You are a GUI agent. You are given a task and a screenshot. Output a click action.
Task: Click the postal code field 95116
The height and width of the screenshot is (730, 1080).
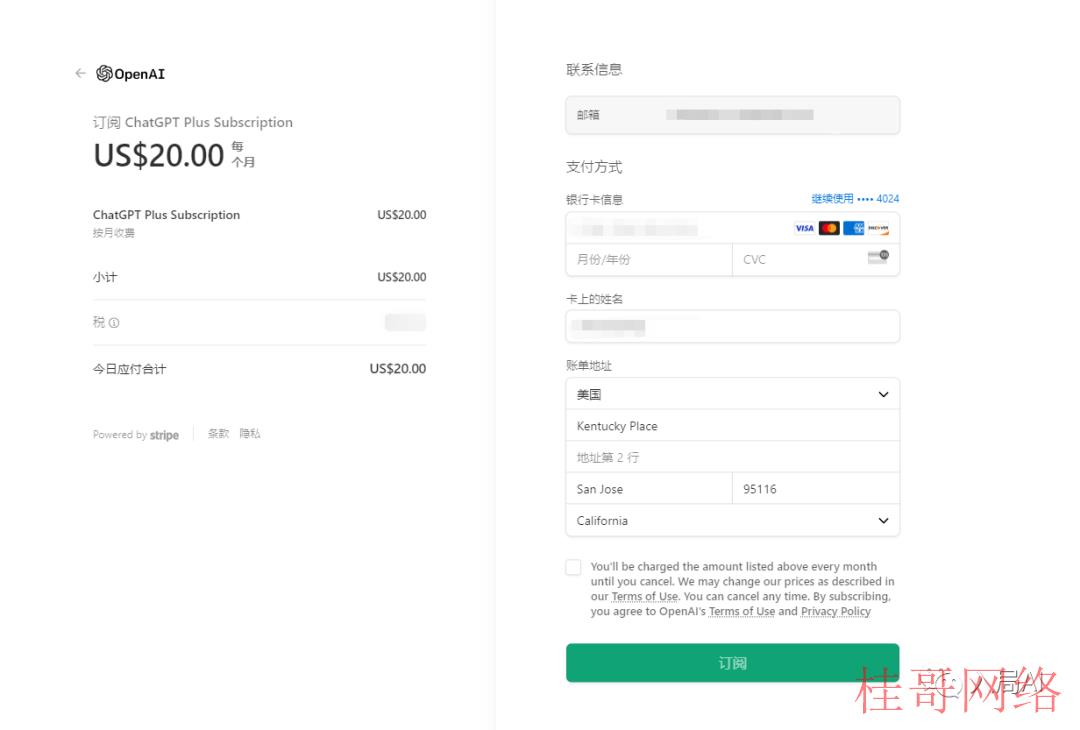click(x=815, y=489)
